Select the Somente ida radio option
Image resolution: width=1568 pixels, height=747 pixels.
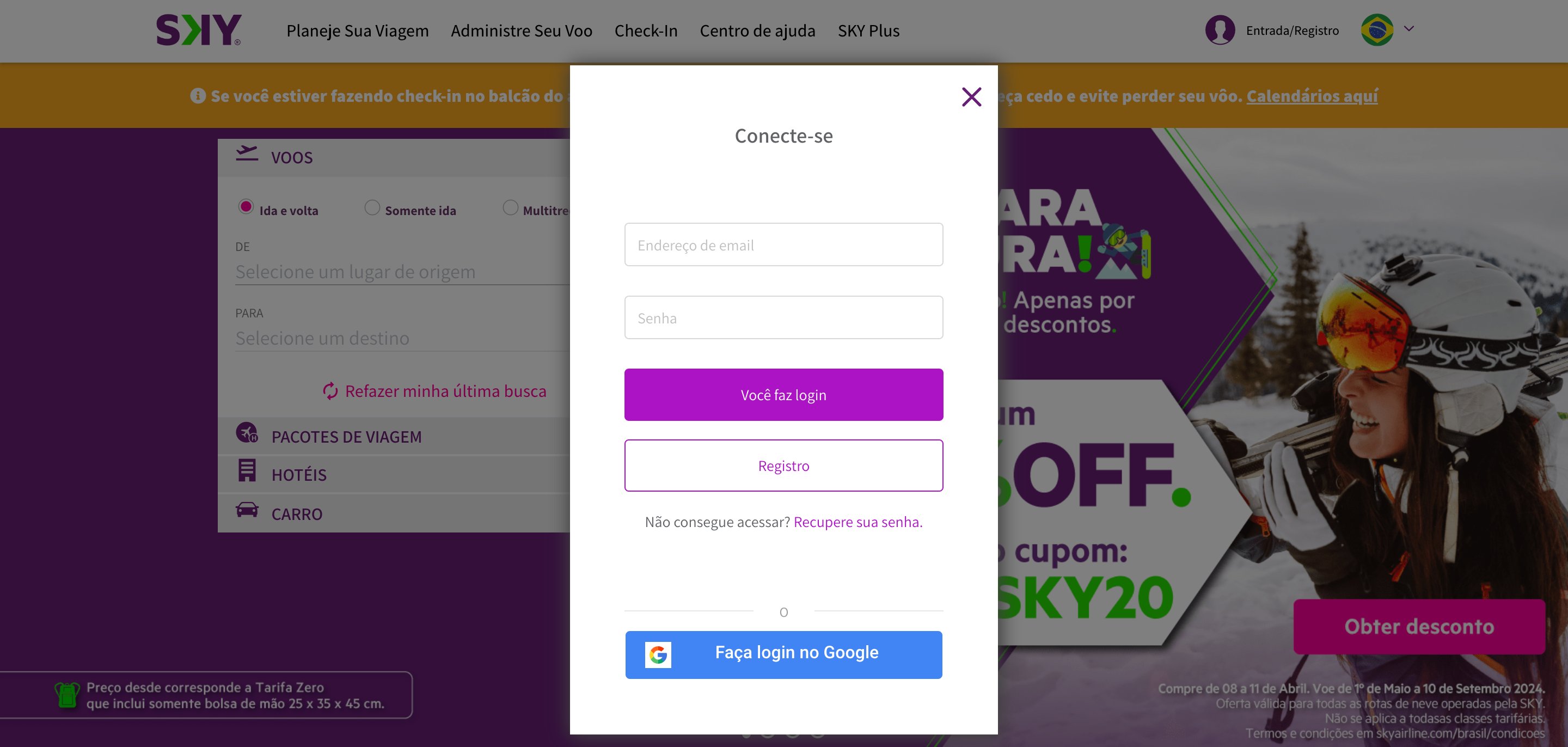click(x=372, y=207)
